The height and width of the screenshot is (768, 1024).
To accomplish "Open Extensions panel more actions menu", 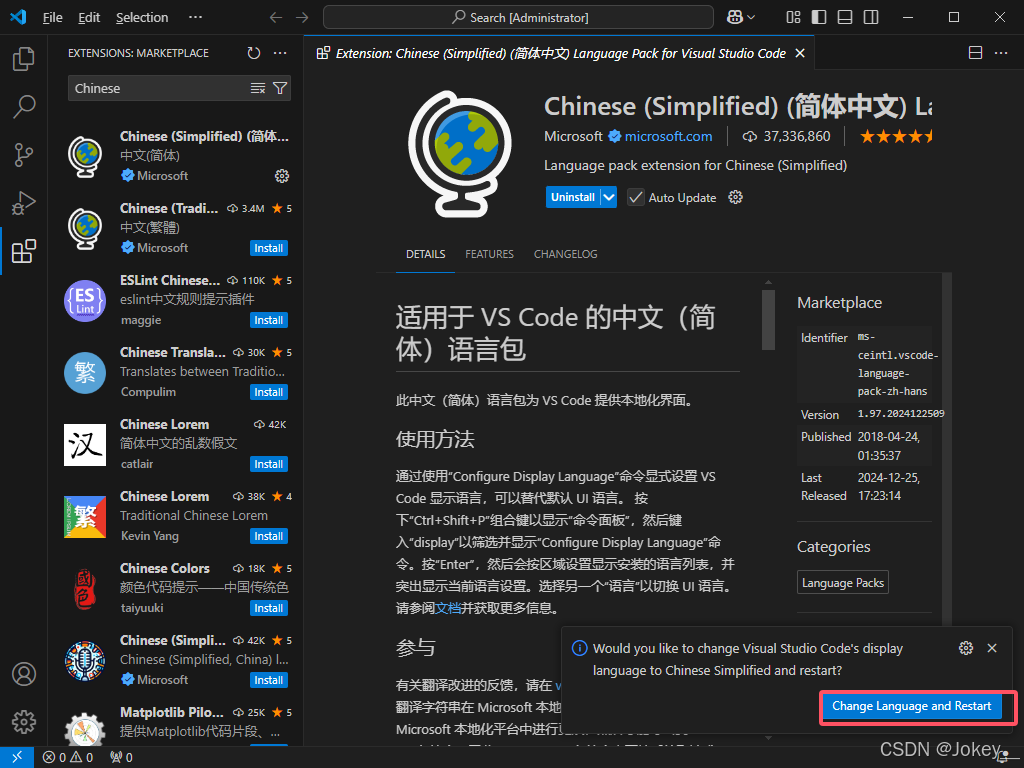I will click(x=280, y=53).
